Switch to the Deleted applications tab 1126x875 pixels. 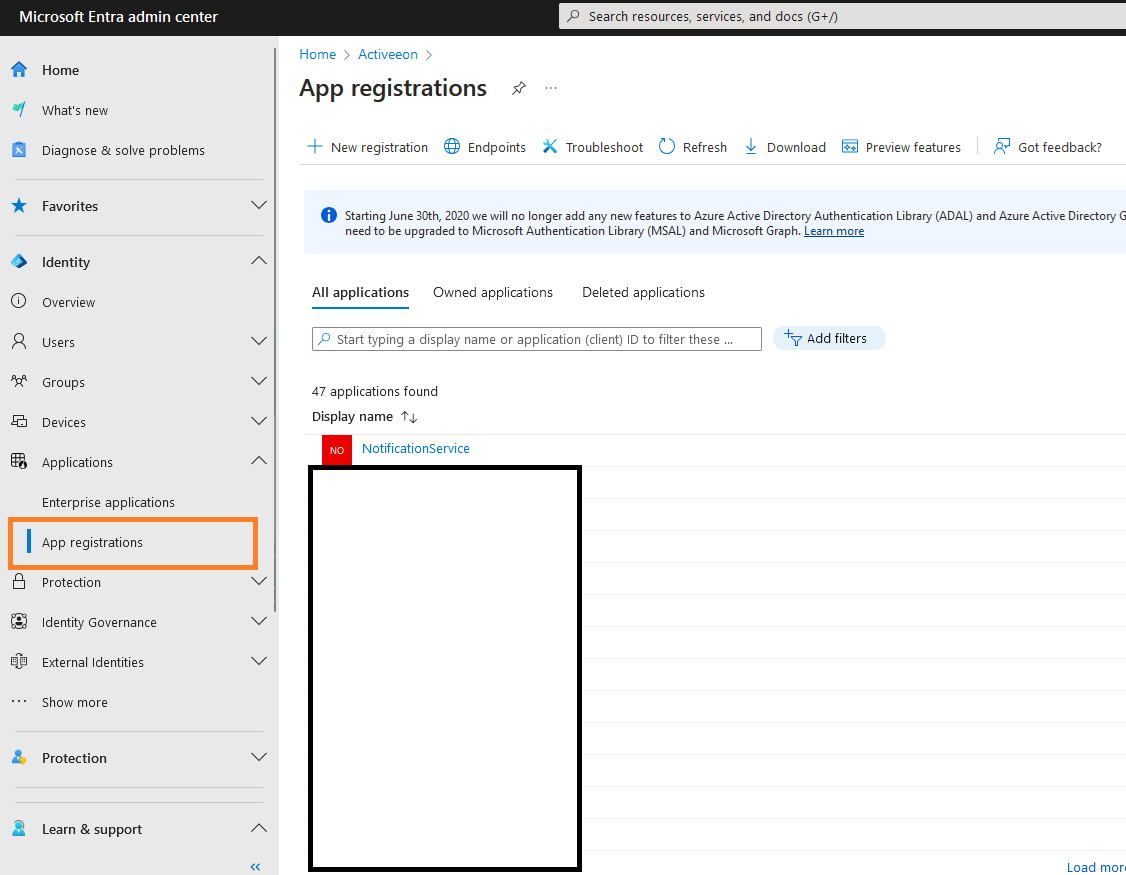tap(643, 292)
